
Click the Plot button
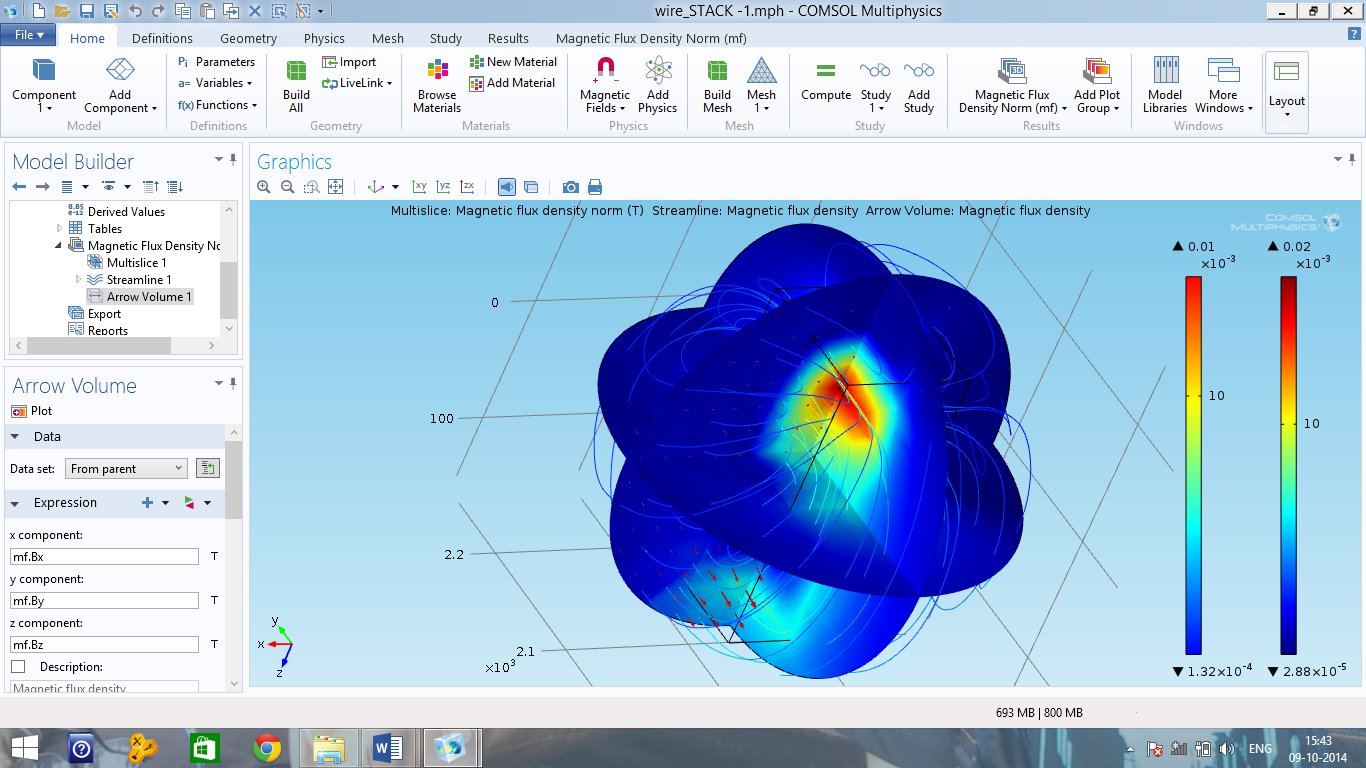pos(31,411)
